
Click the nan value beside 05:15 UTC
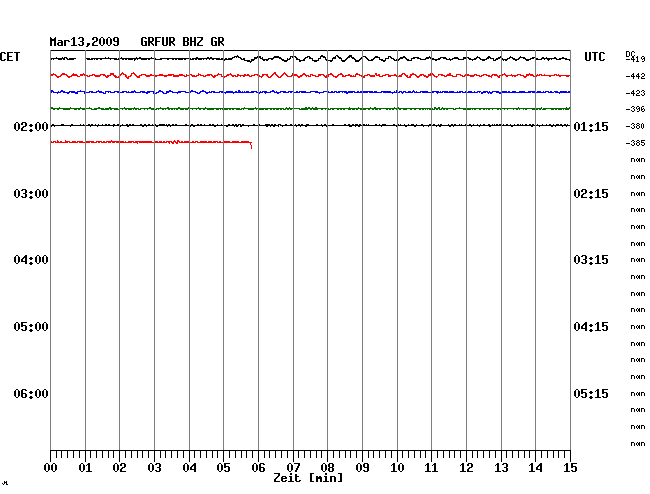pos(638,393)
